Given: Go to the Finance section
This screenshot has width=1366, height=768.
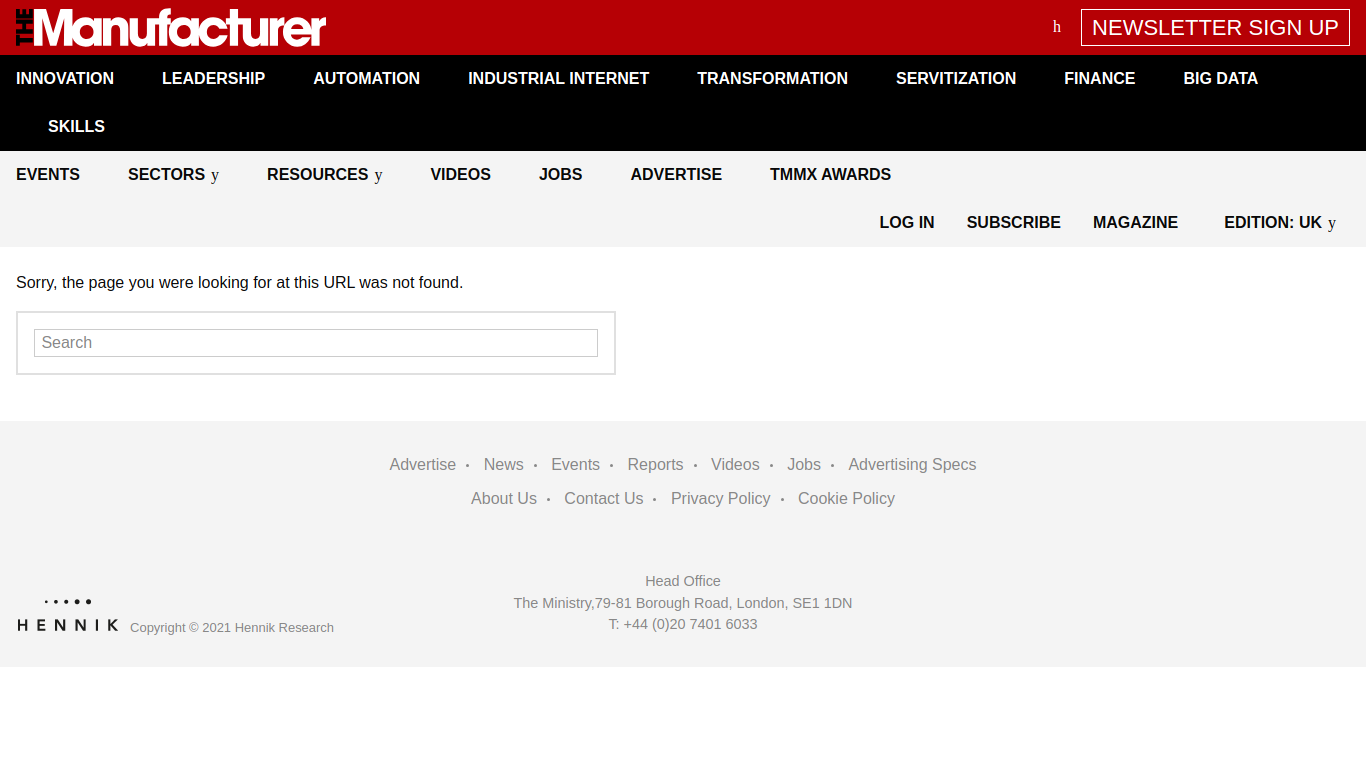Looking at the screenshot, I should tap(1099, 78).
